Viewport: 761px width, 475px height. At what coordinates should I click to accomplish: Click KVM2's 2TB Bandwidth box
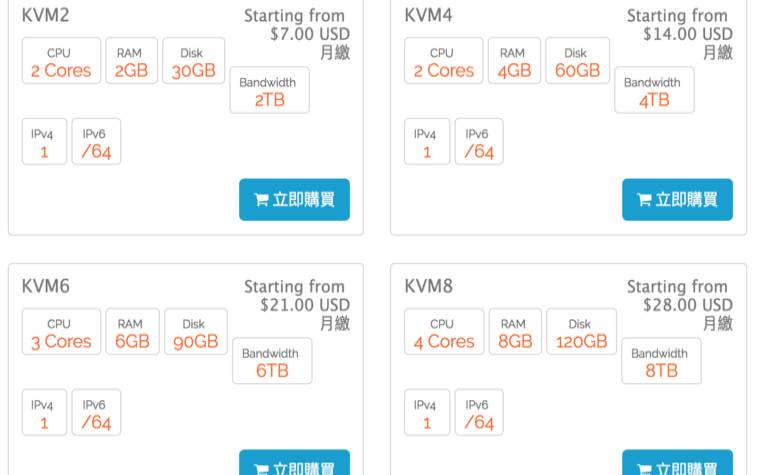point(269,90)
